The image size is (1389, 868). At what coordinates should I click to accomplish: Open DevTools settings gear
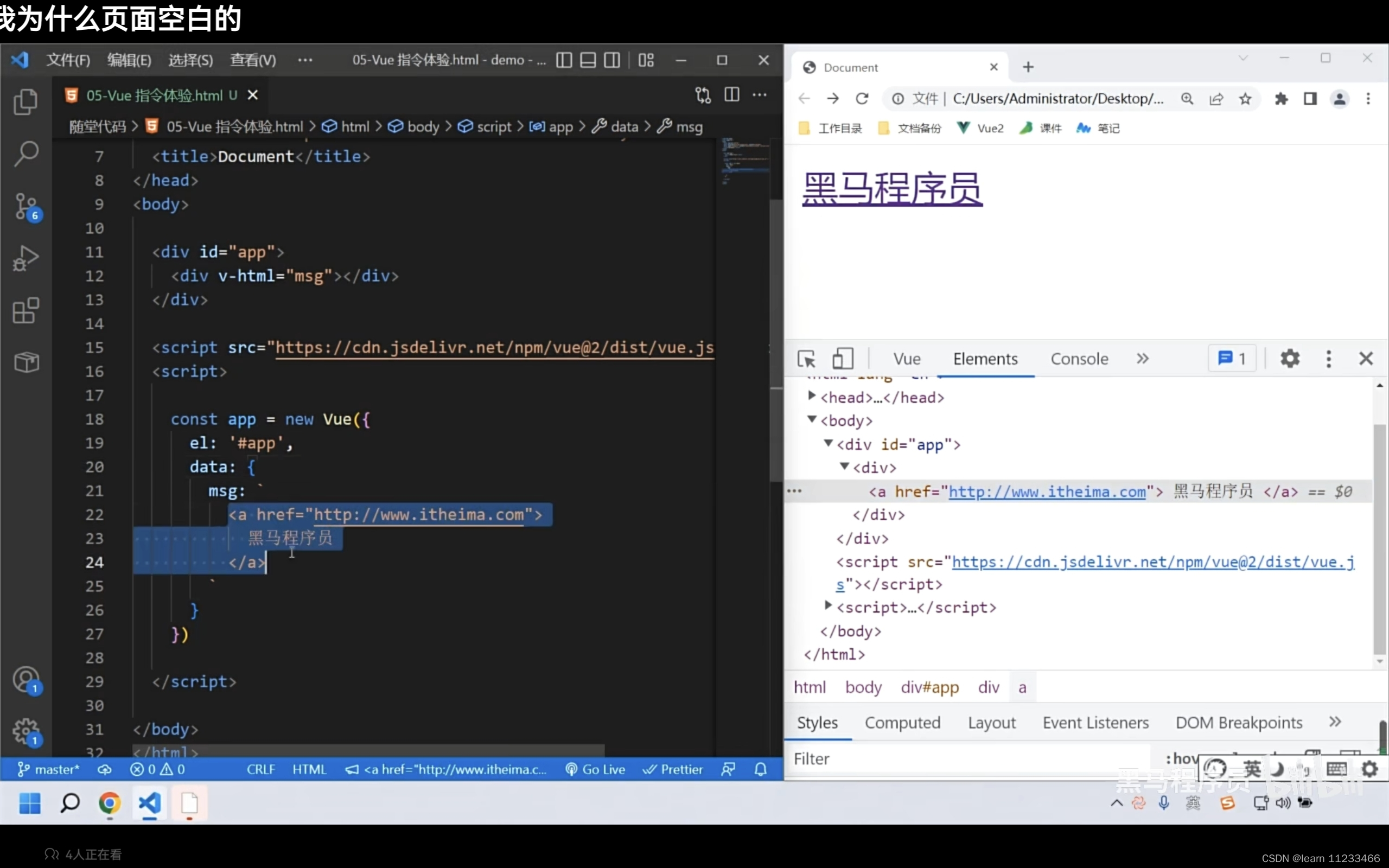[x=1290, y=359]
